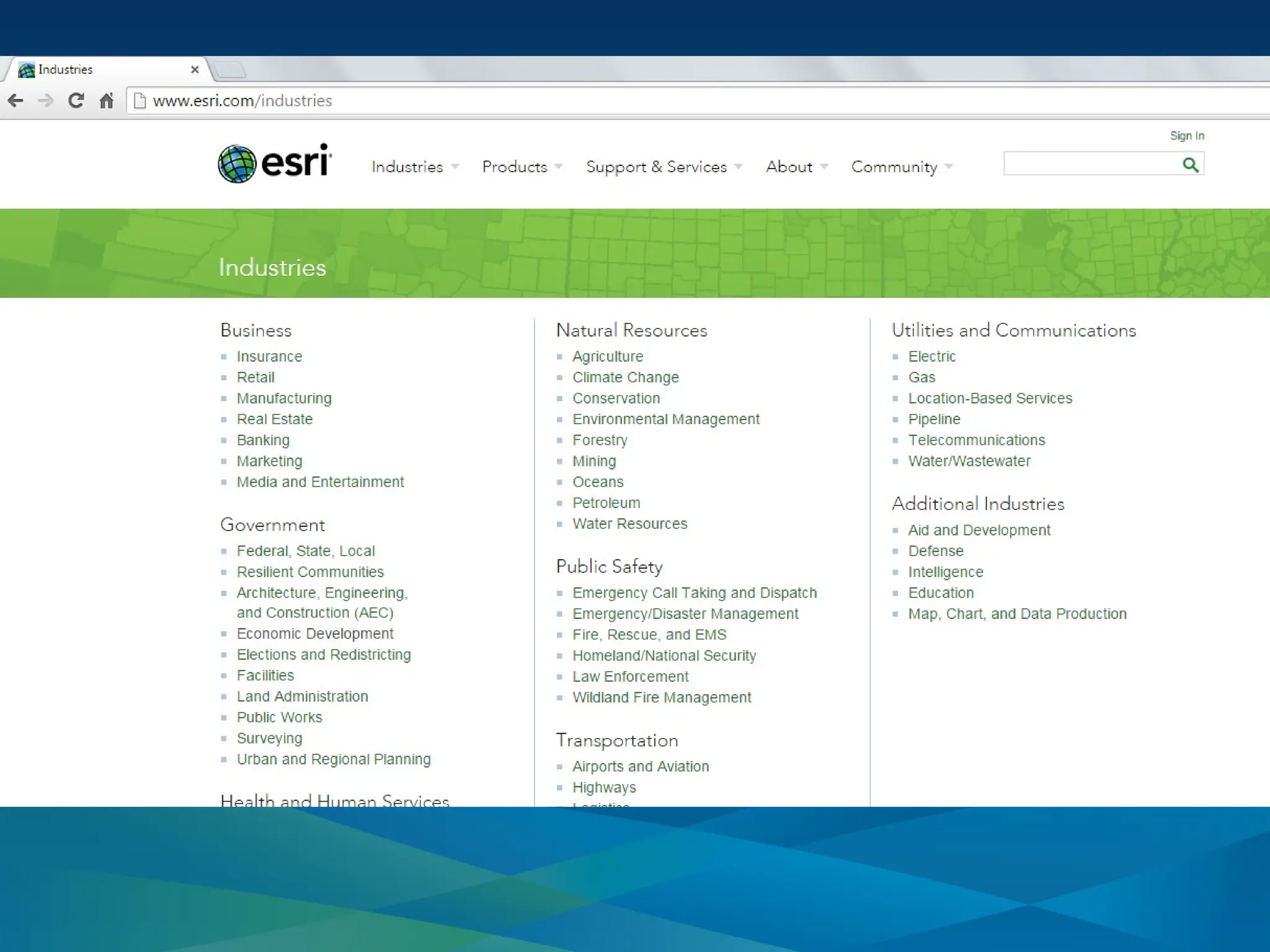1270x952 pixels.
Task: Click the browser Back arrow button
Action: point(16,100)
